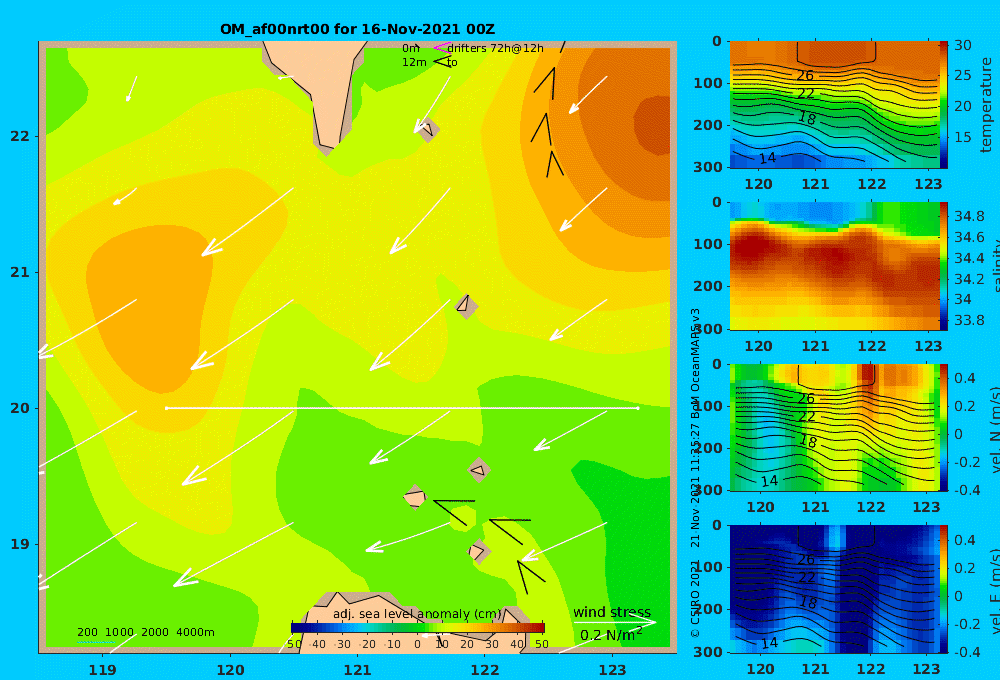The height and width of the screenshot is (680, 1000).
Task: Click the '34.8' tick on the salinity color bar
Action: pos(969,216)
